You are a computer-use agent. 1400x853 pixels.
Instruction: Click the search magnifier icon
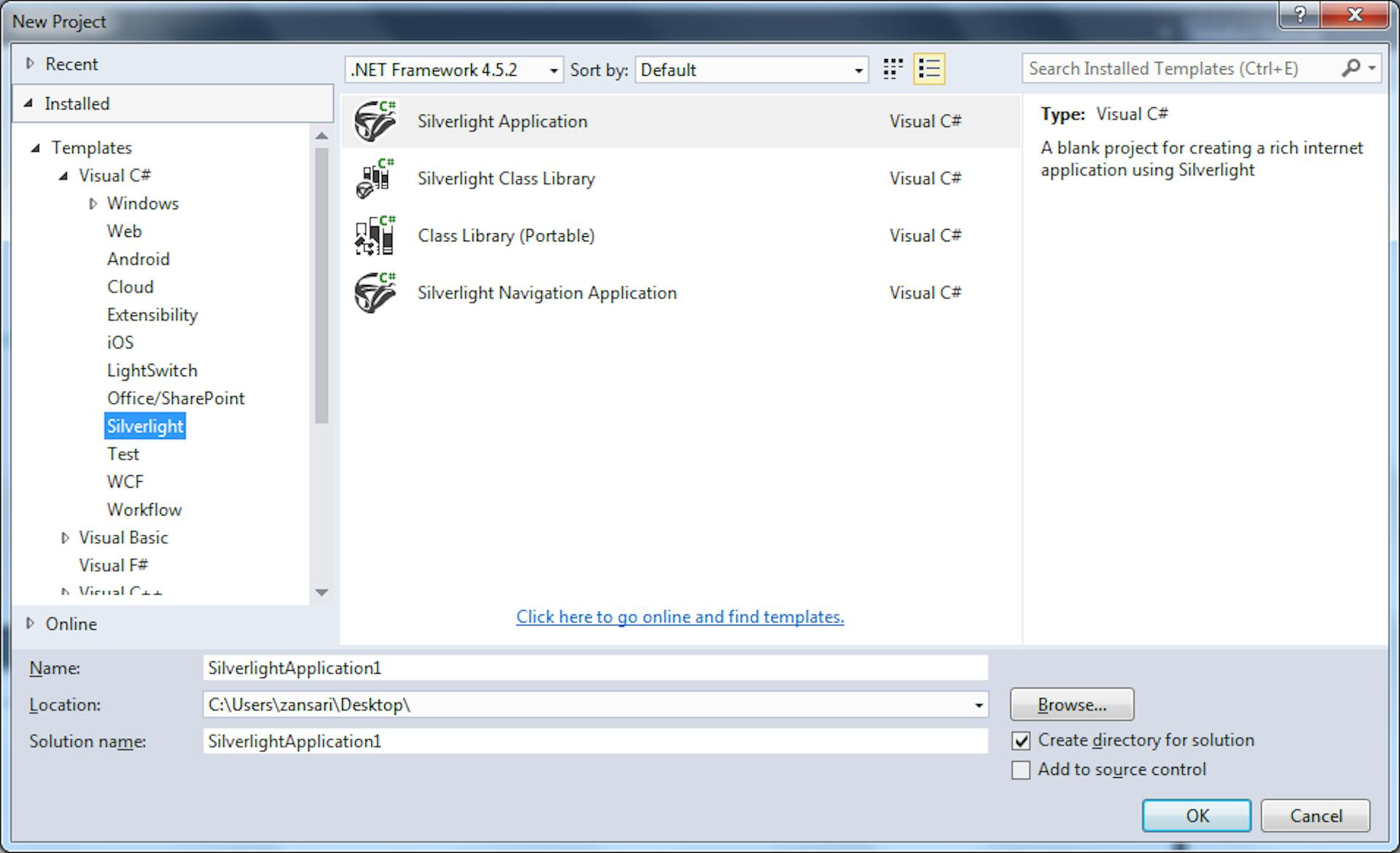(x=1351, y=68)
